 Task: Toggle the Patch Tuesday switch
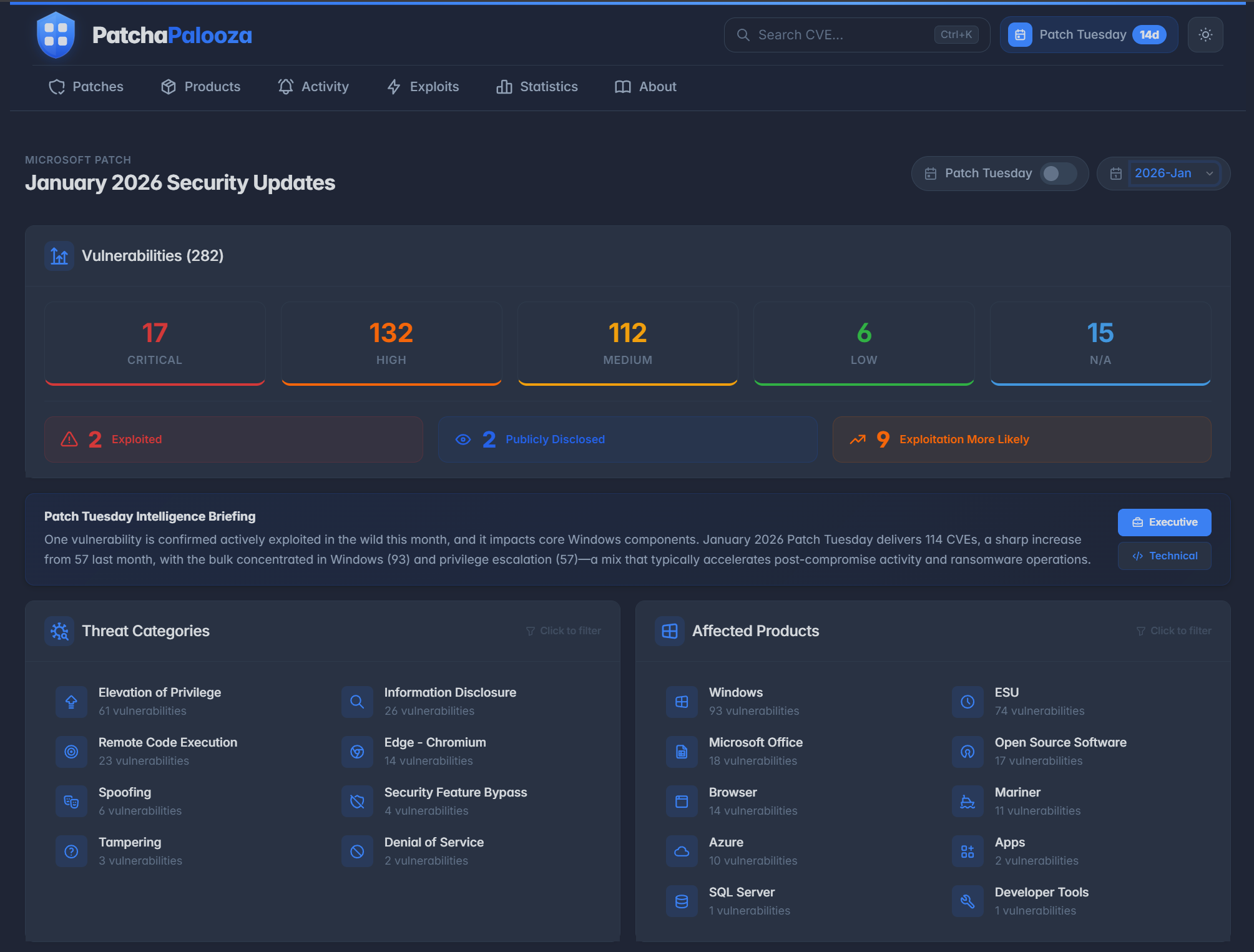(1058, 174)
